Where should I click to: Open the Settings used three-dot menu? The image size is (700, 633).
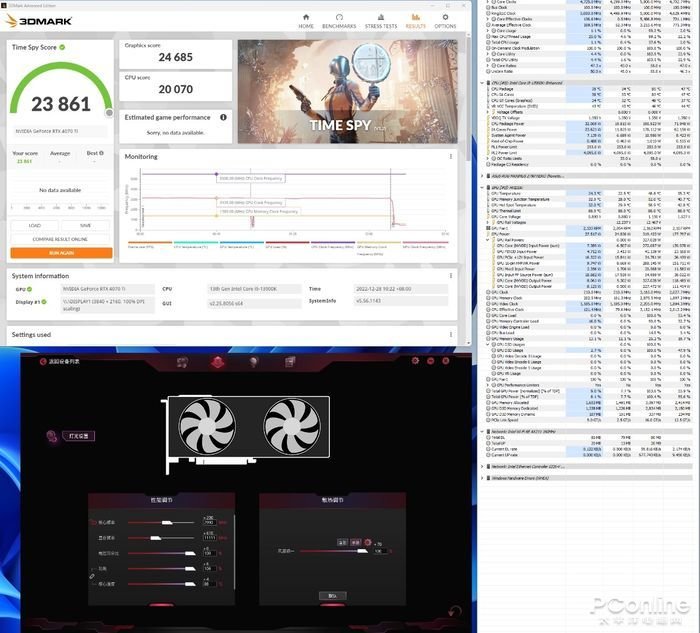[451, 335]
